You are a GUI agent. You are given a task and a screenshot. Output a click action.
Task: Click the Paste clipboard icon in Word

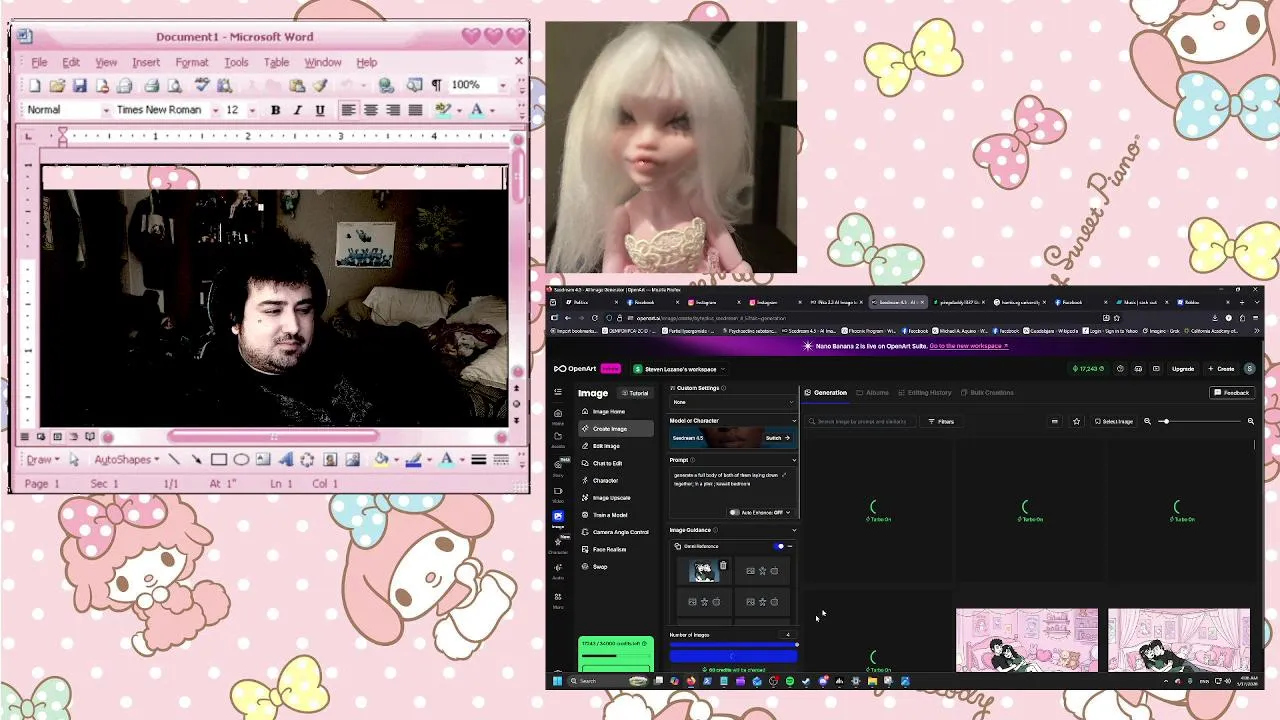tap(297, 86)
